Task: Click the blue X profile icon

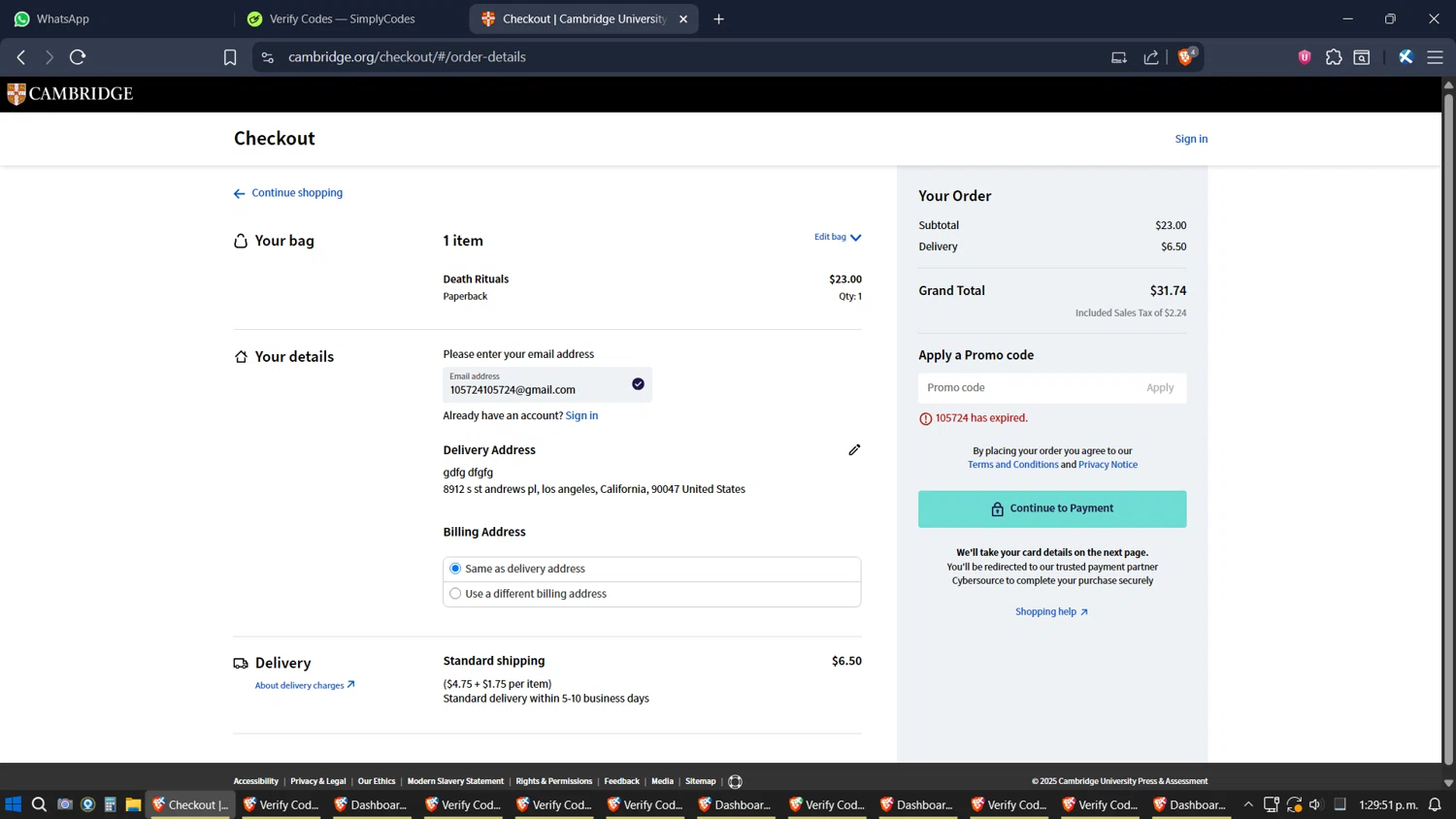Action: coord(1406,57)
